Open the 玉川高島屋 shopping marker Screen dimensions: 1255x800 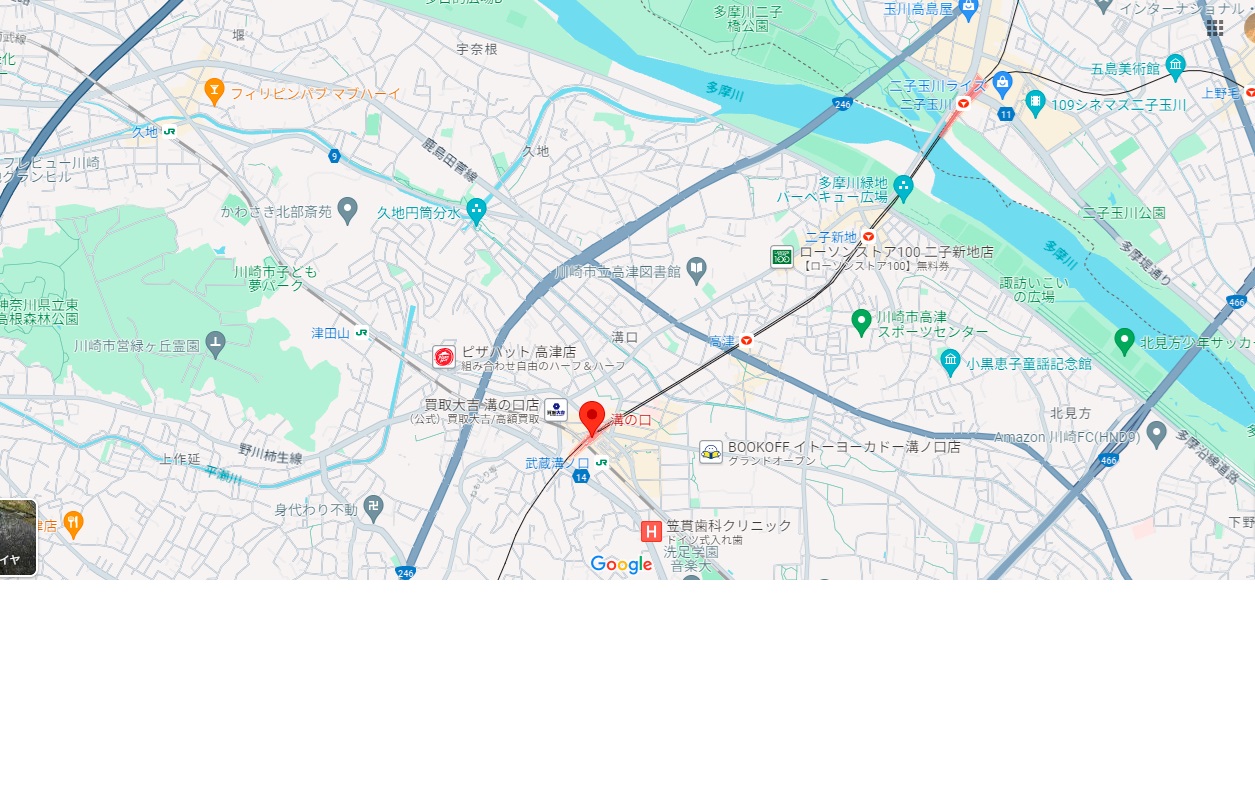click(968, 10)
